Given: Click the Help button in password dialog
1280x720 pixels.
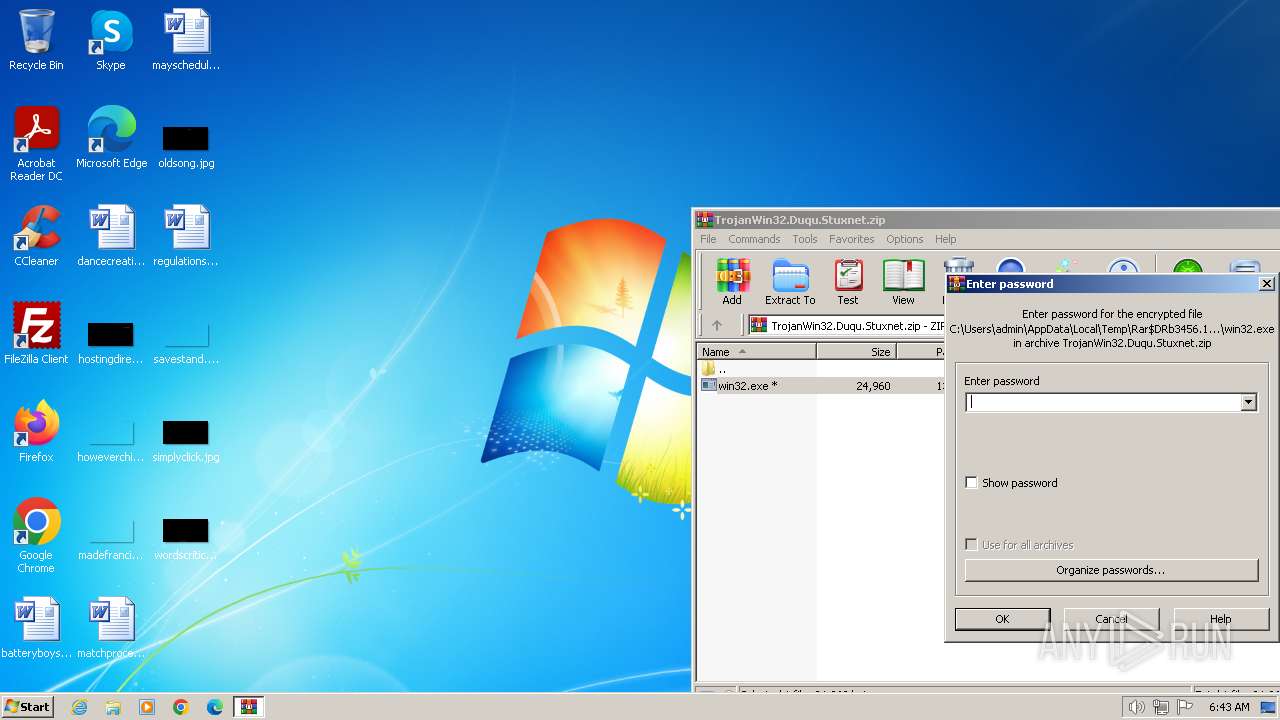Looking at the screenshot, I should 1220,619.
